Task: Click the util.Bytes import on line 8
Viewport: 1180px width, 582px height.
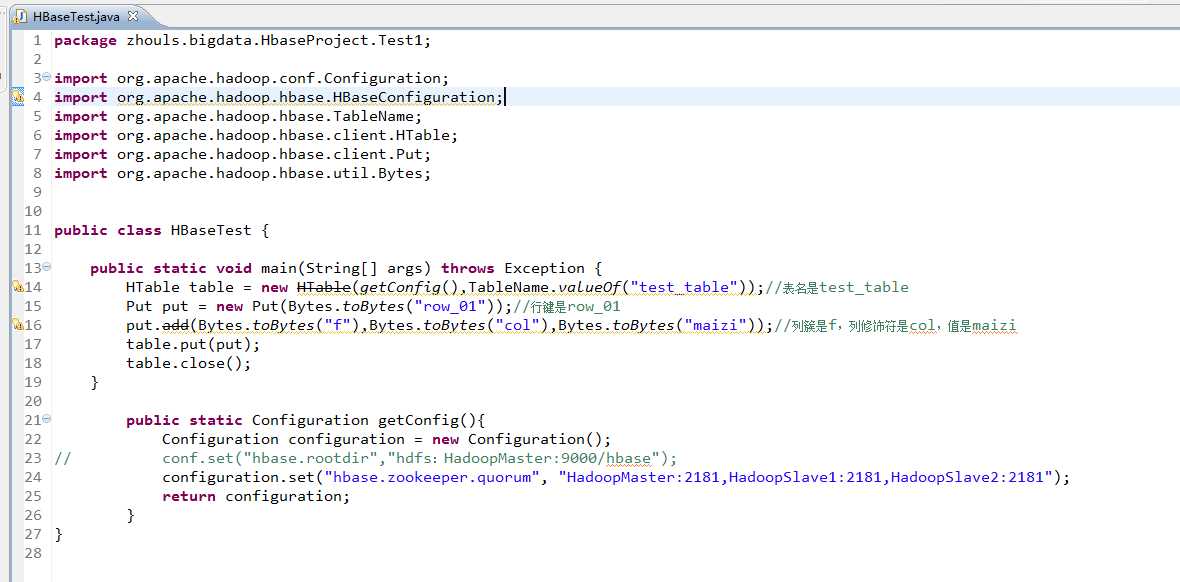Action: [x=273, y=173]
